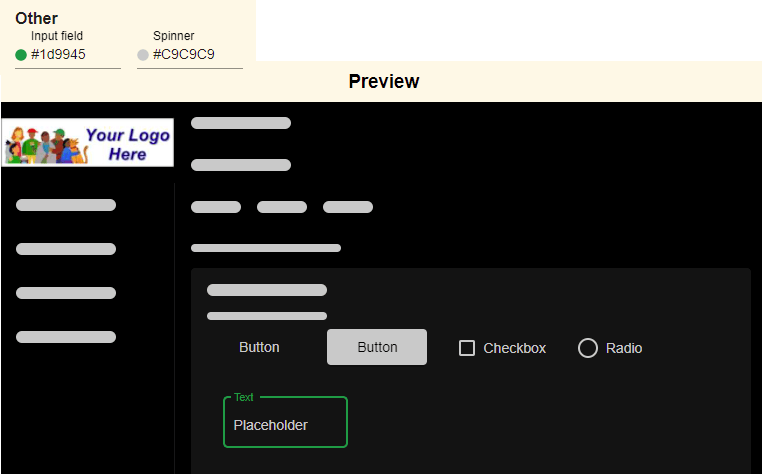Viewport: 762px width, 474px height.
Task: Click the rightmost of three pill placeholders
Action: coord(348,207)
